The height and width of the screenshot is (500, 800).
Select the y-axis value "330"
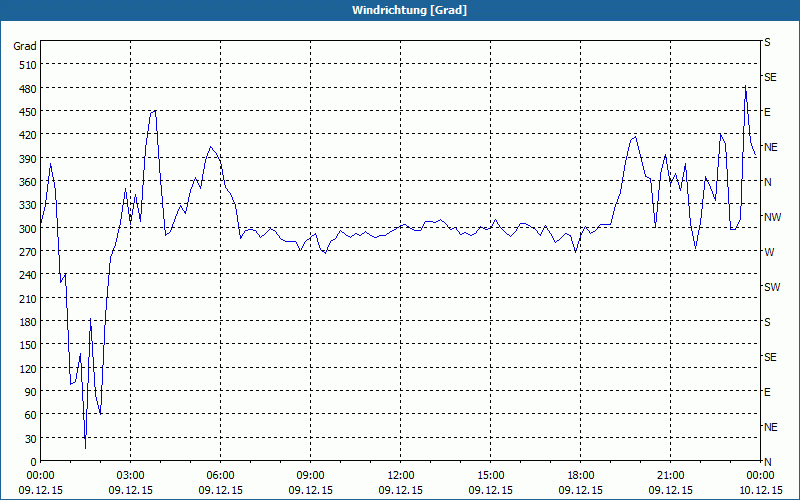[28, 205]
